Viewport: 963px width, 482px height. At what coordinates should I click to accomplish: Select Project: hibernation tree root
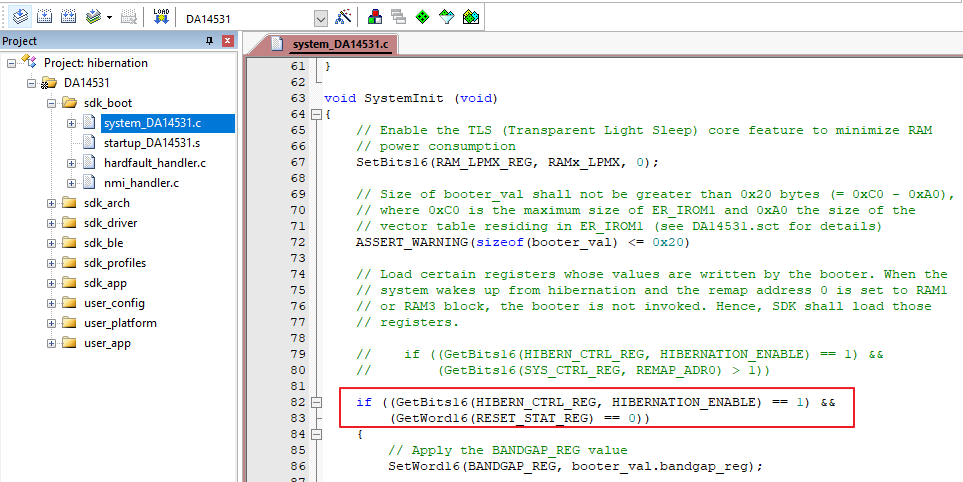pyautogui.click(x=96, y=63)
